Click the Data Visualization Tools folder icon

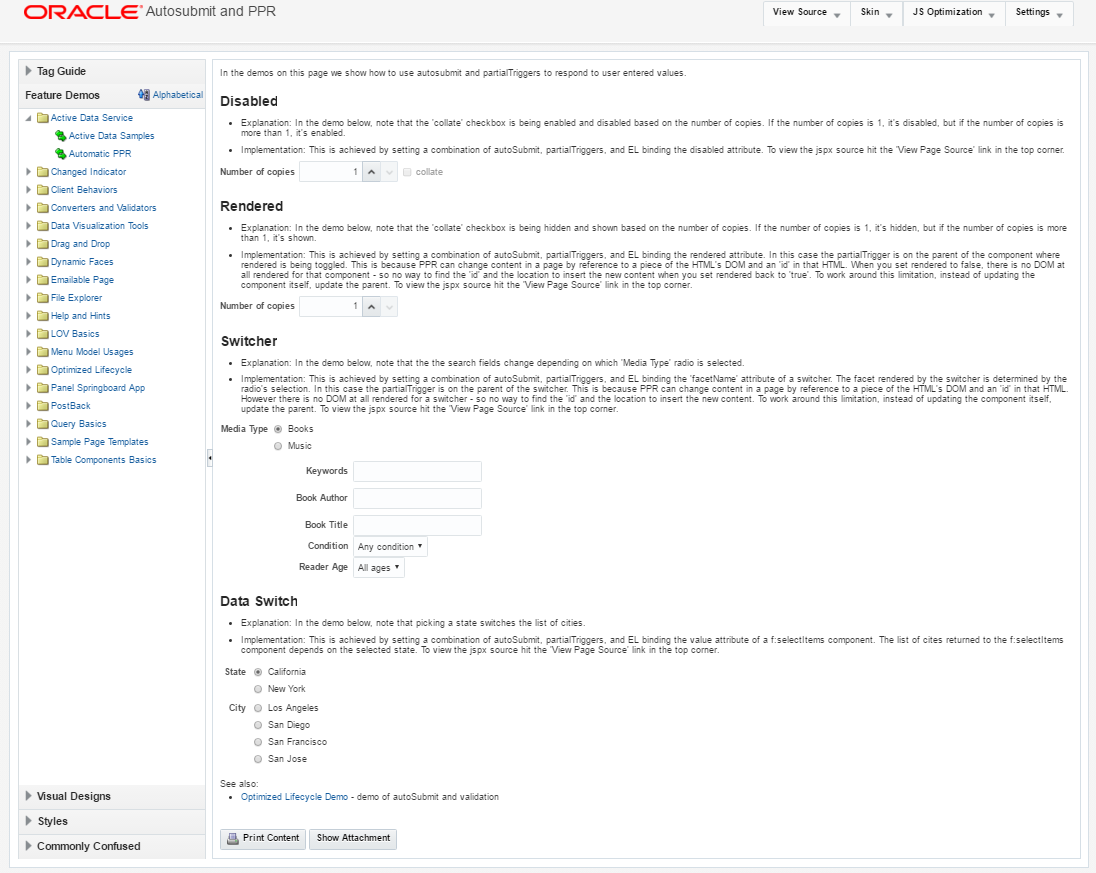point(43,226)
